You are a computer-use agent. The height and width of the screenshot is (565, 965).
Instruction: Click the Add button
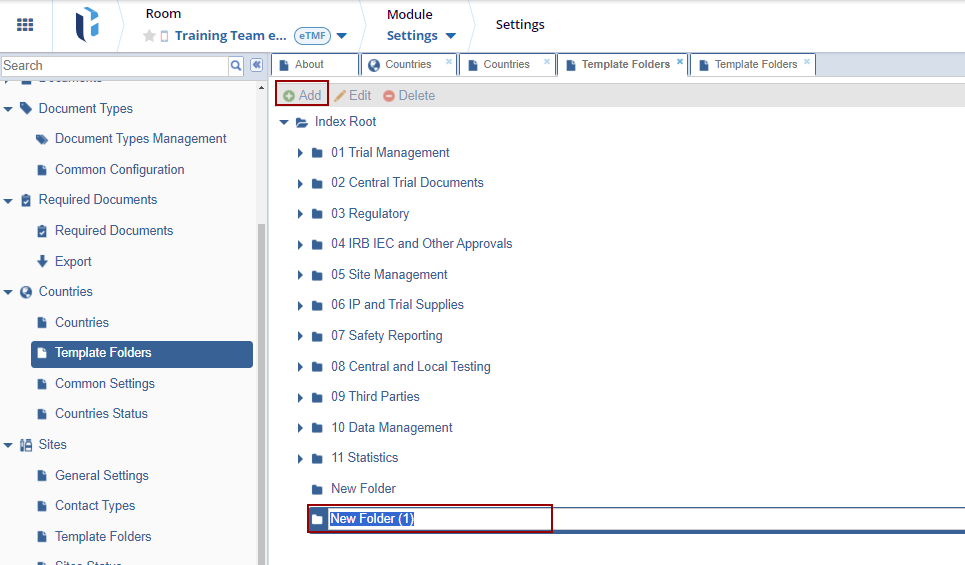click(302, 95)
